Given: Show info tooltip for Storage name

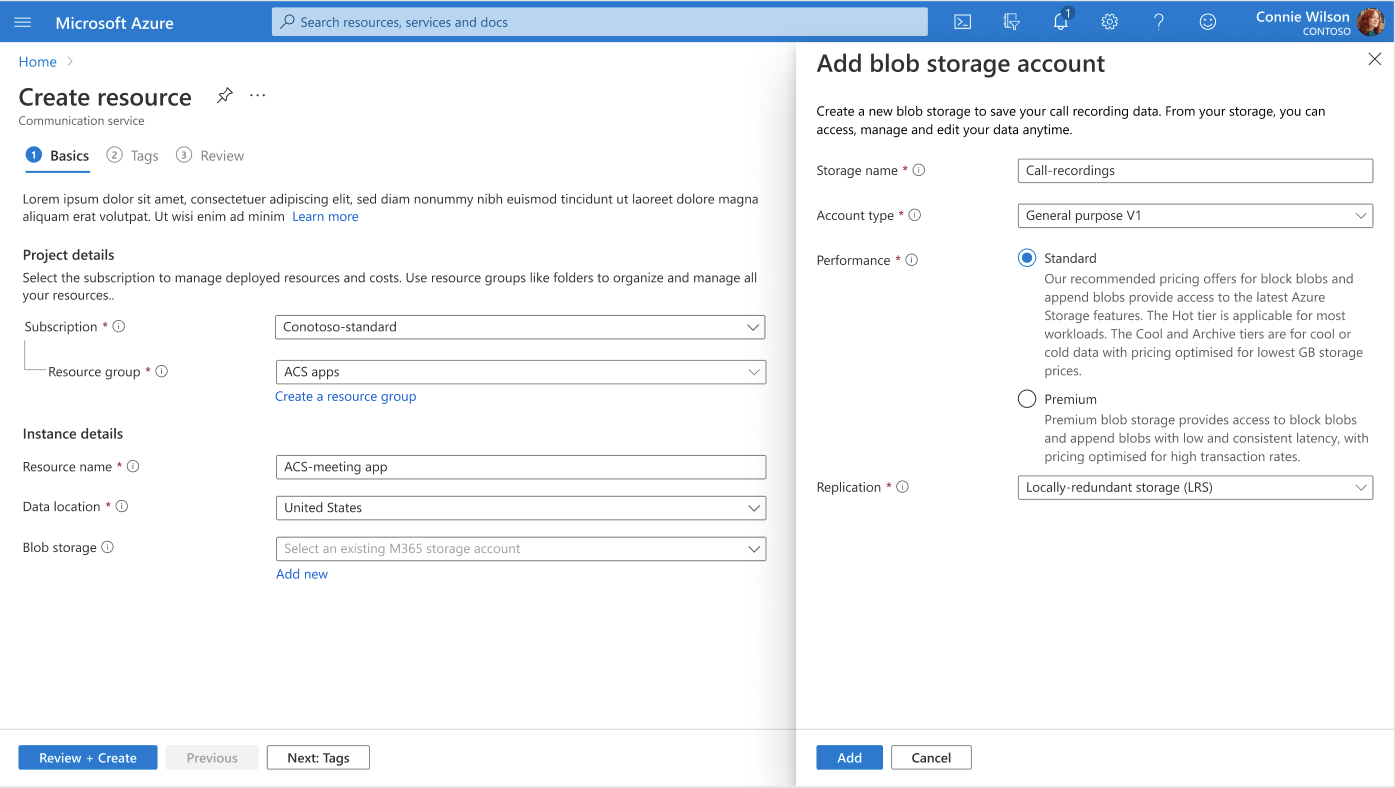Looking at the screenshot, I should coord(919,170).
